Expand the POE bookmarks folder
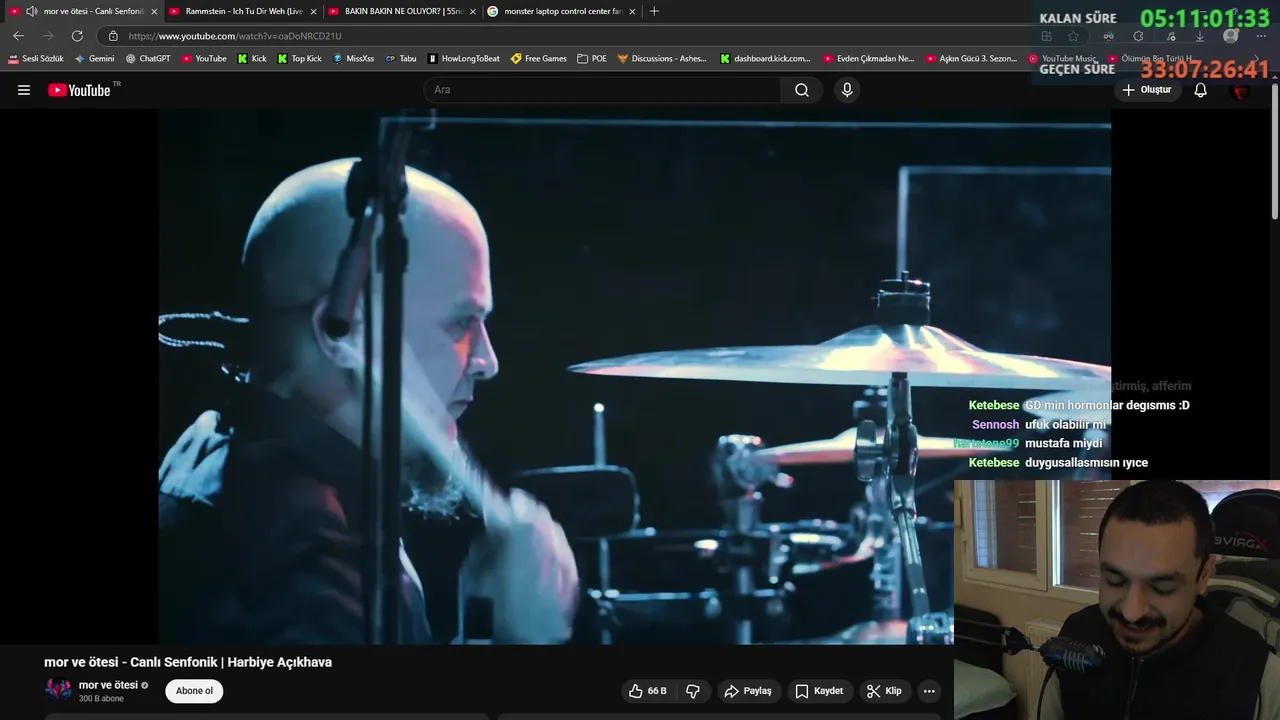Viewport: 1280px width, 720px height. (x=592, y=59)
